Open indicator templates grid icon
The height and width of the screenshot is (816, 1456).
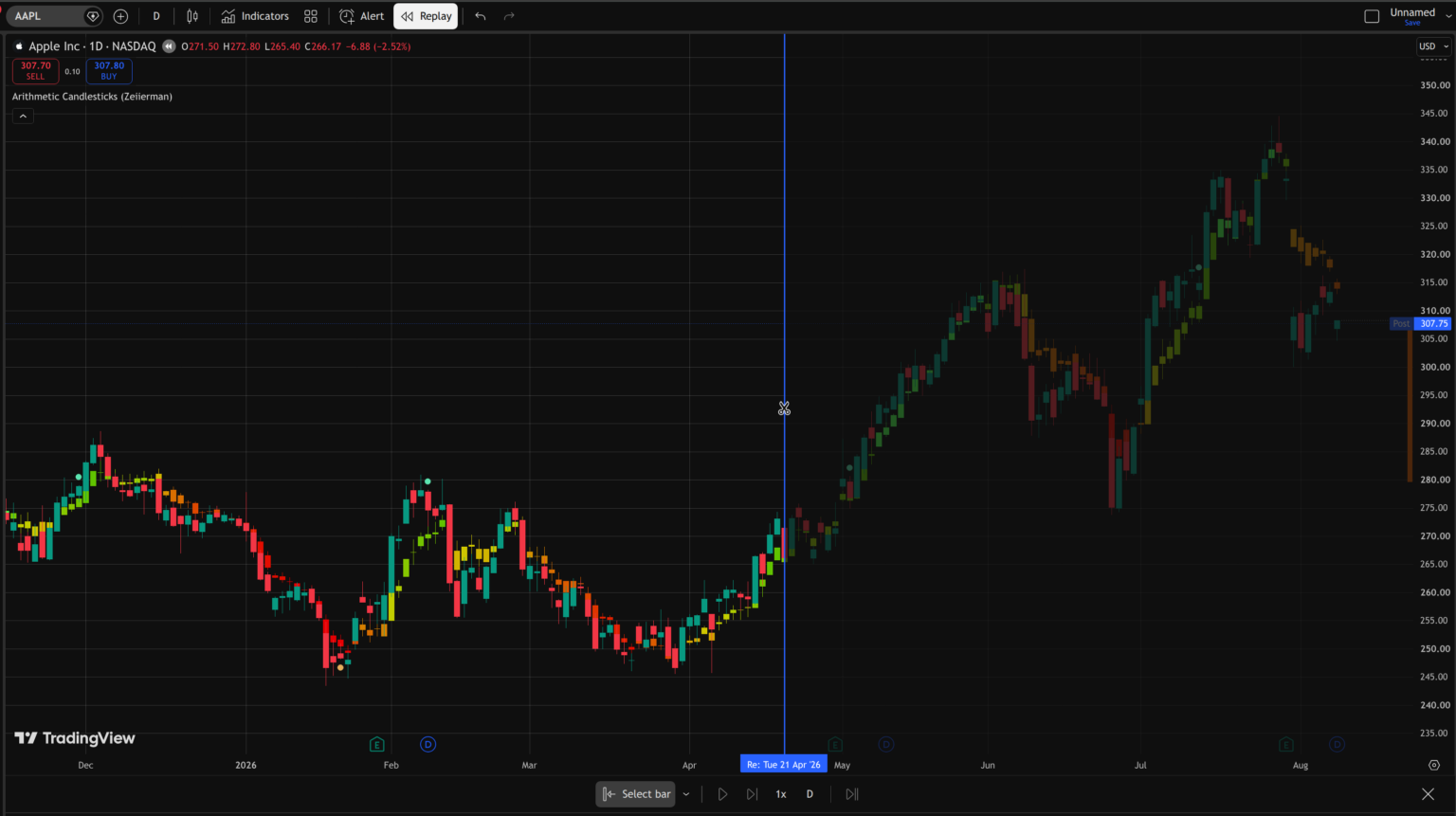pos(311,16)
